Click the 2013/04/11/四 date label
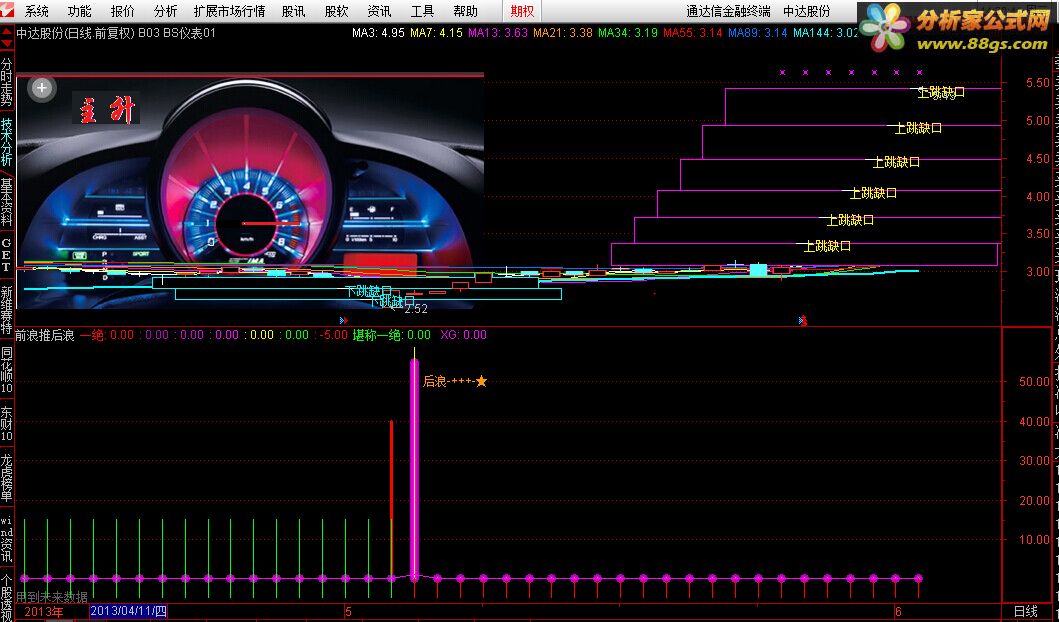The image size is (1059, 622). pos(128,612)
